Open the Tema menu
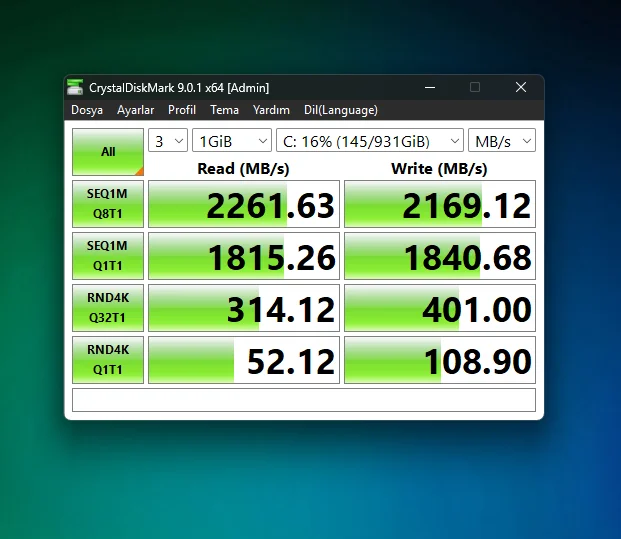Image resolution: width=621 pixels, height=539 pixels. (x=224, y=110)
